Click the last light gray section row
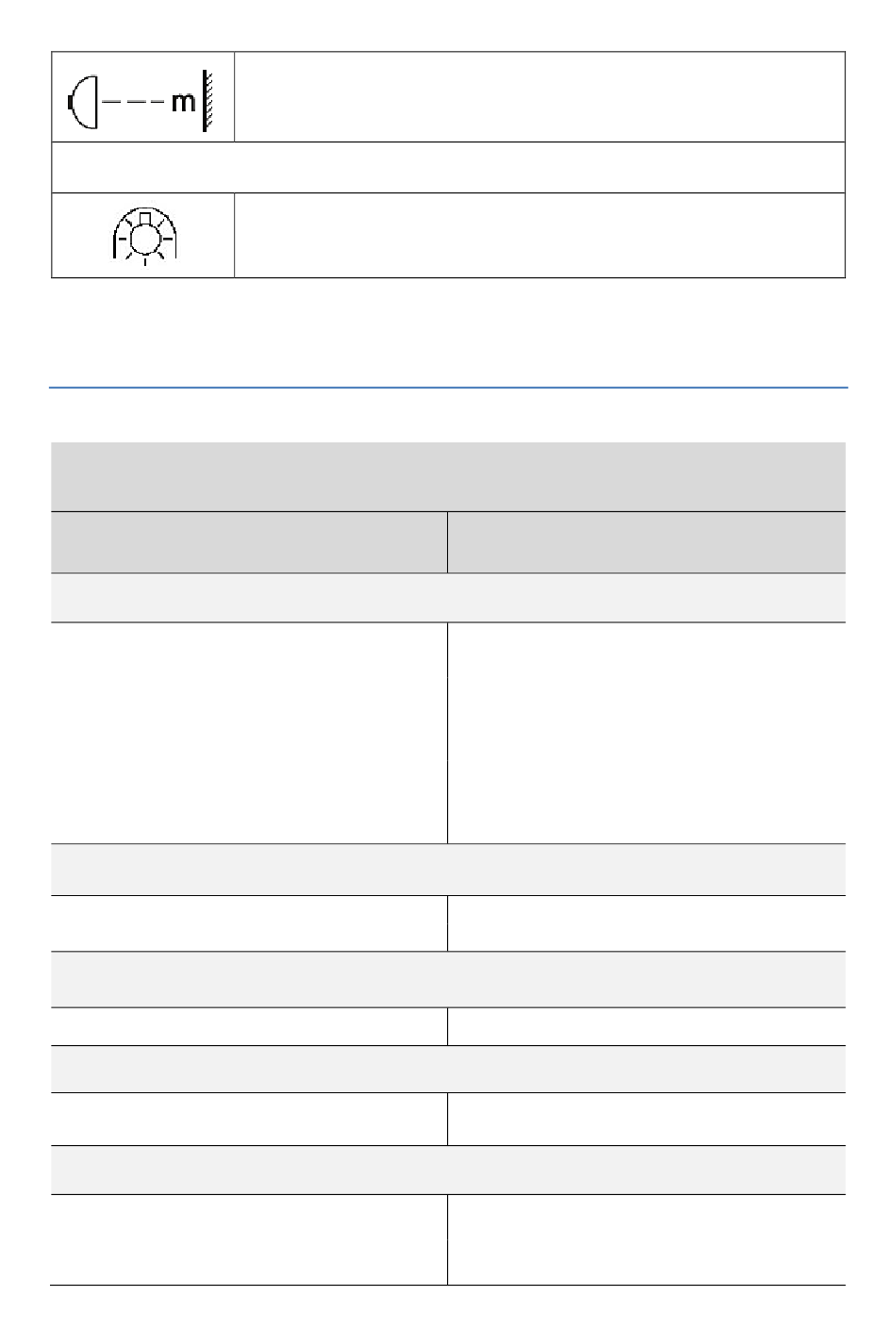 click(448, 1171)
